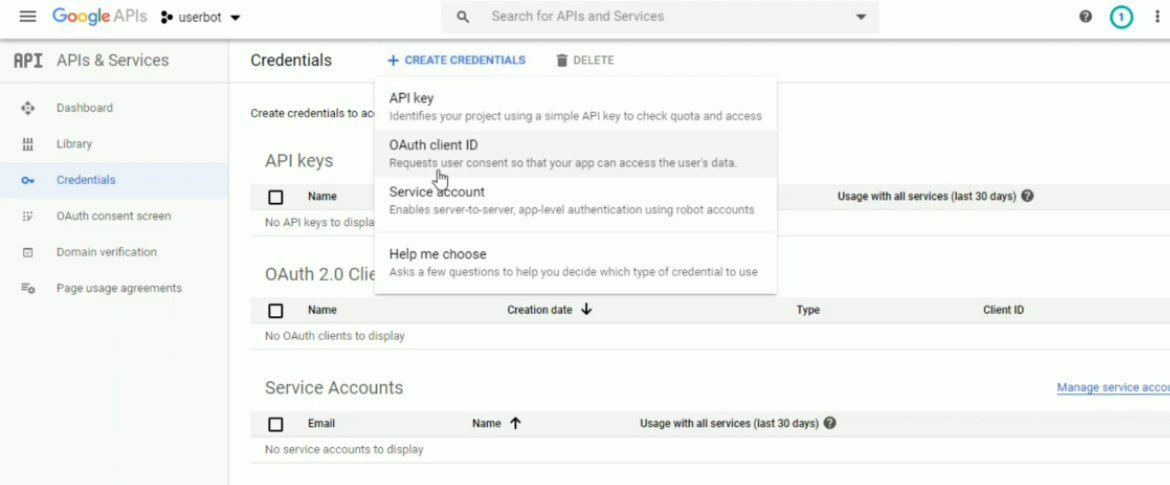Viewport: 1170px width, 485px height.
Task: Open the three-dot more options menu
Action: pyautogui.click(x=1157, y=17)
